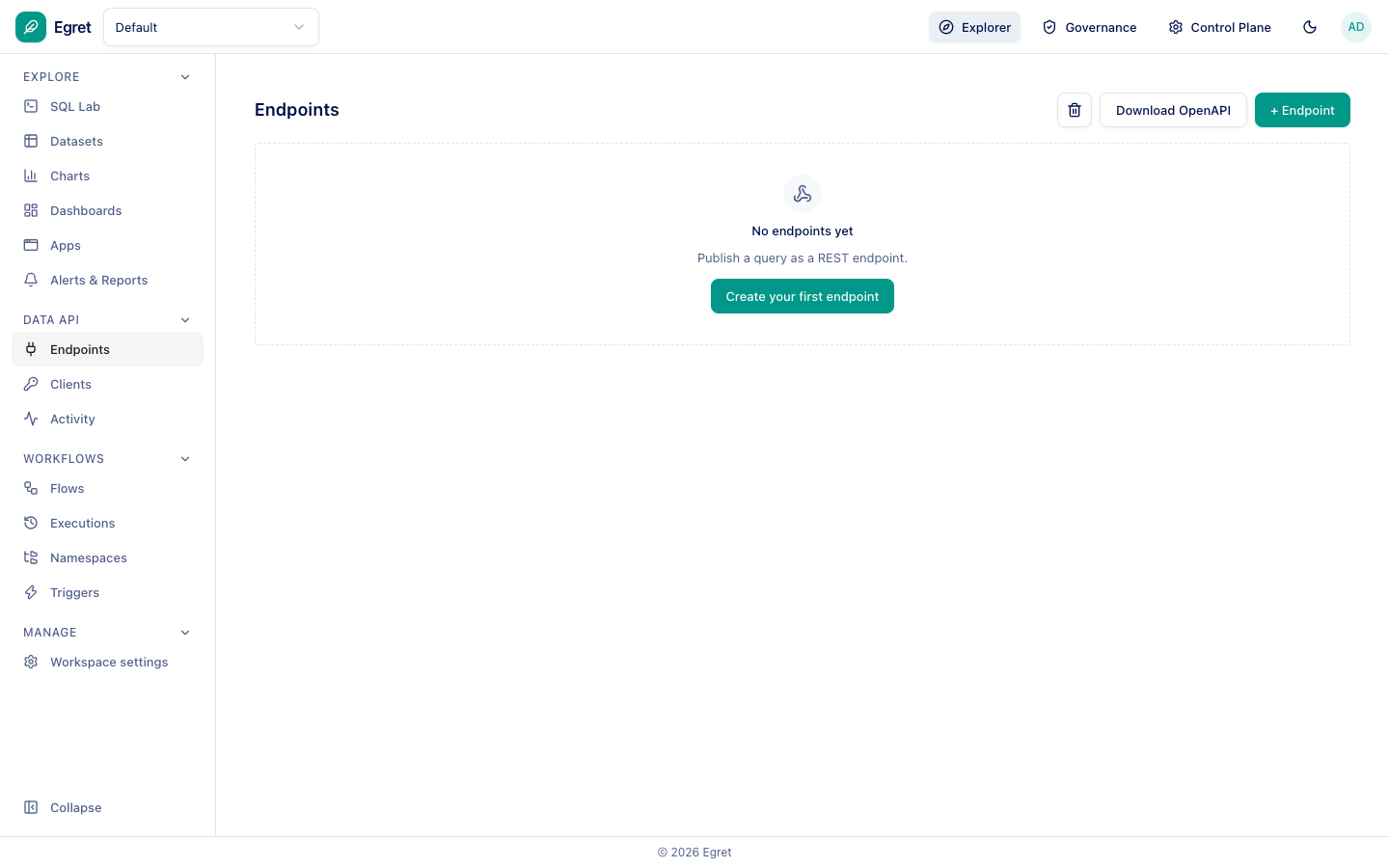Open the AD user avatar menu
This screenshot has width=1389, height=868.
1356,27
